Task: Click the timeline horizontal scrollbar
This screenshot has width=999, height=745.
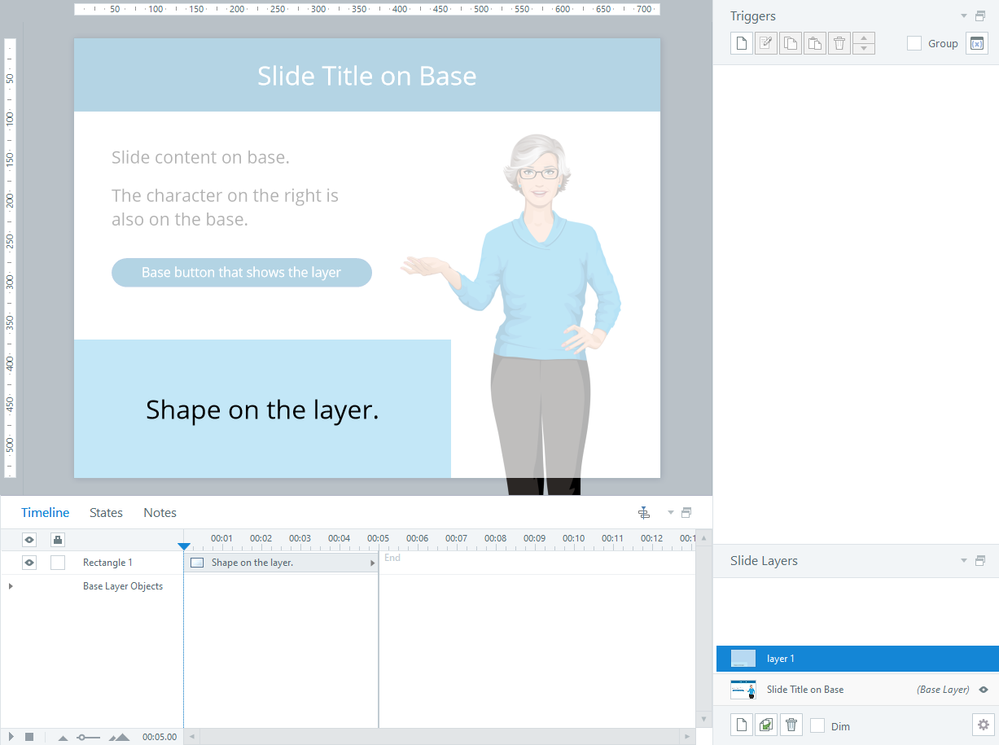Action: 439,737
